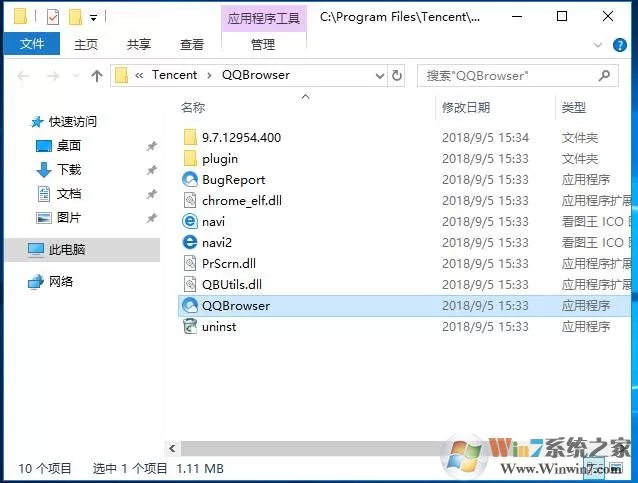Screen dimensions: 638x483
Task: Click the file name 9.7.12954.400
Action: [x=241, y=138]
